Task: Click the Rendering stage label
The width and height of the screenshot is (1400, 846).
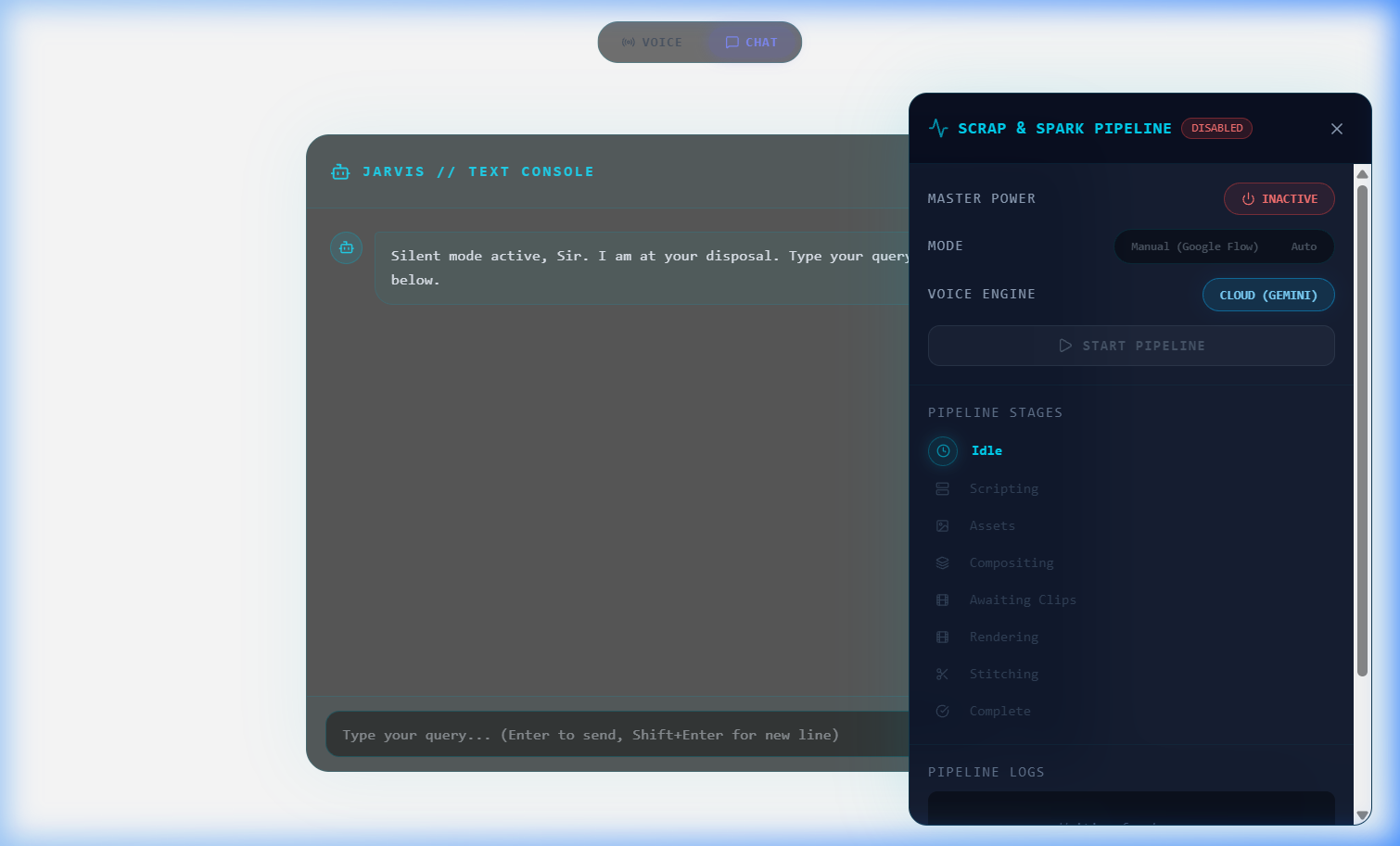Action: 1004,637
